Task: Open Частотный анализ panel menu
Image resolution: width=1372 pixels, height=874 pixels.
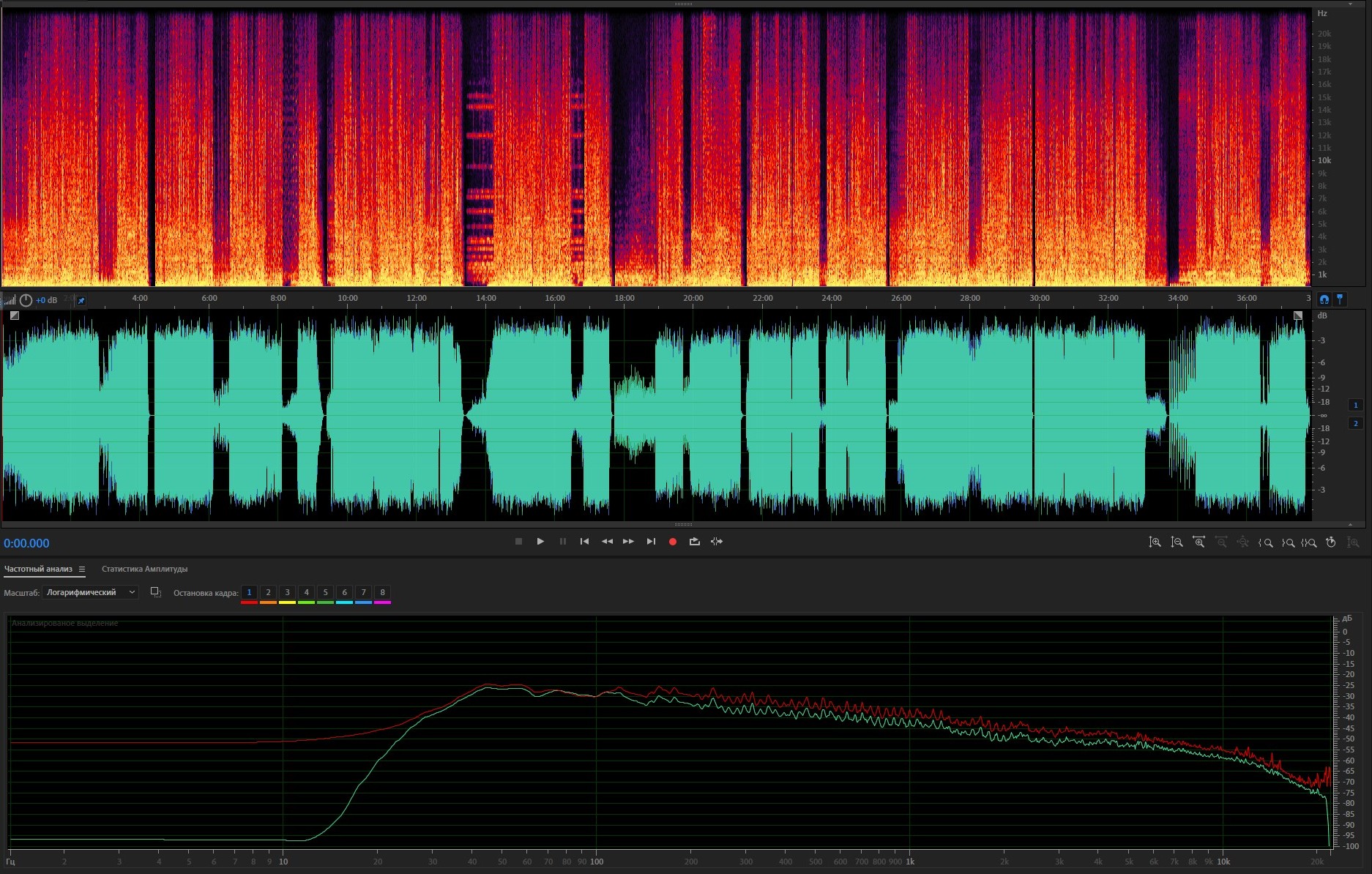Action: 82,569
